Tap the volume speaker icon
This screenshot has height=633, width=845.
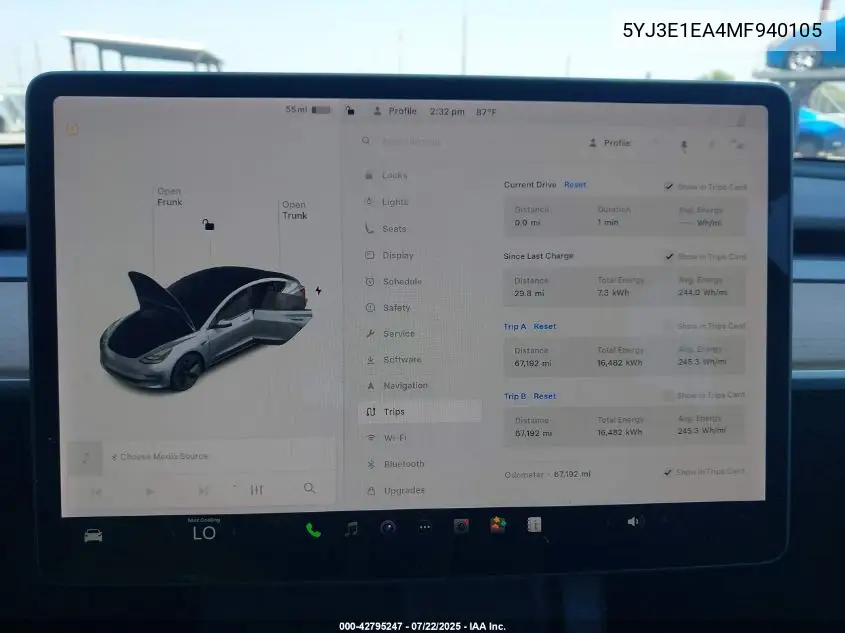pyautogui.click(x=633, y=521)
